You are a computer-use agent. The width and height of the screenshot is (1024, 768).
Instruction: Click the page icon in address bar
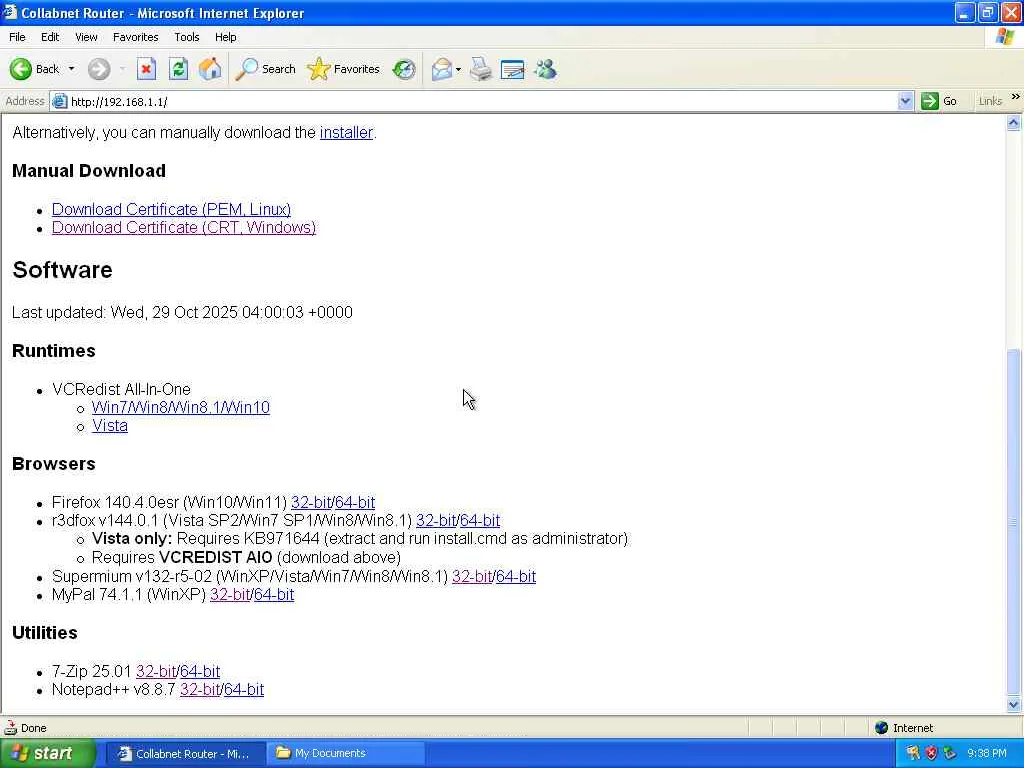(x=59, y=101)
